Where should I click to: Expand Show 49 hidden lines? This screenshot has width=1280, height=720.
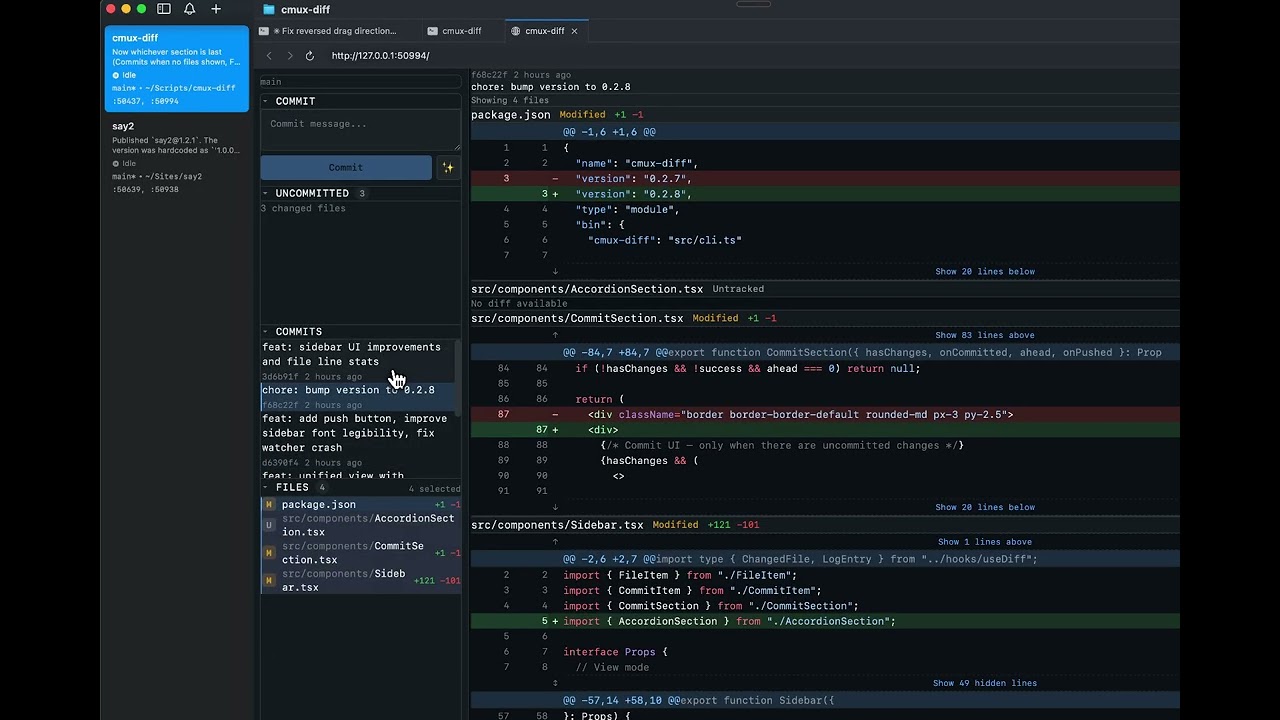(x=985, y=683)
